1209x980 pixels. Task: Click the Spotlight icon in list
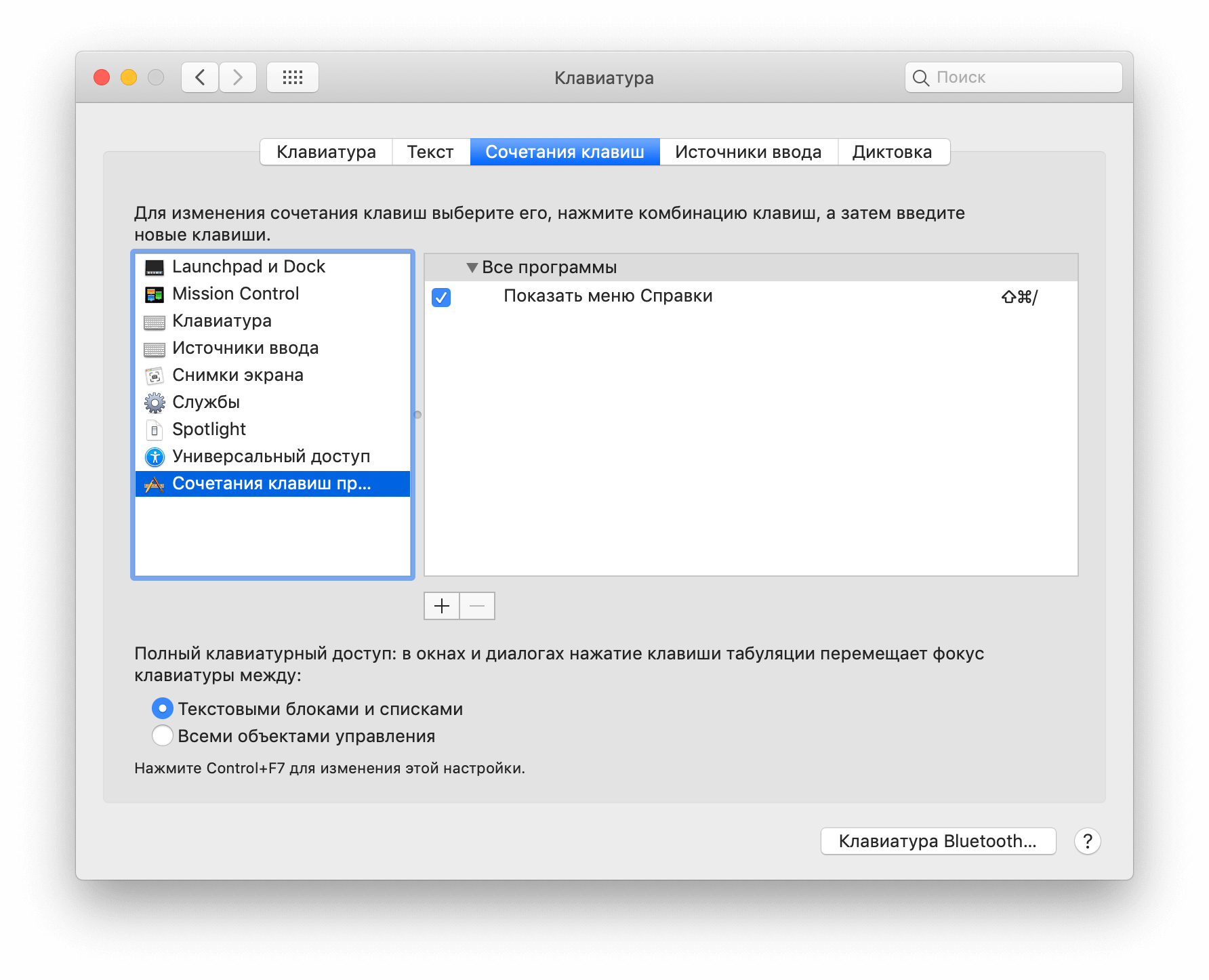(x=155, y=430)
